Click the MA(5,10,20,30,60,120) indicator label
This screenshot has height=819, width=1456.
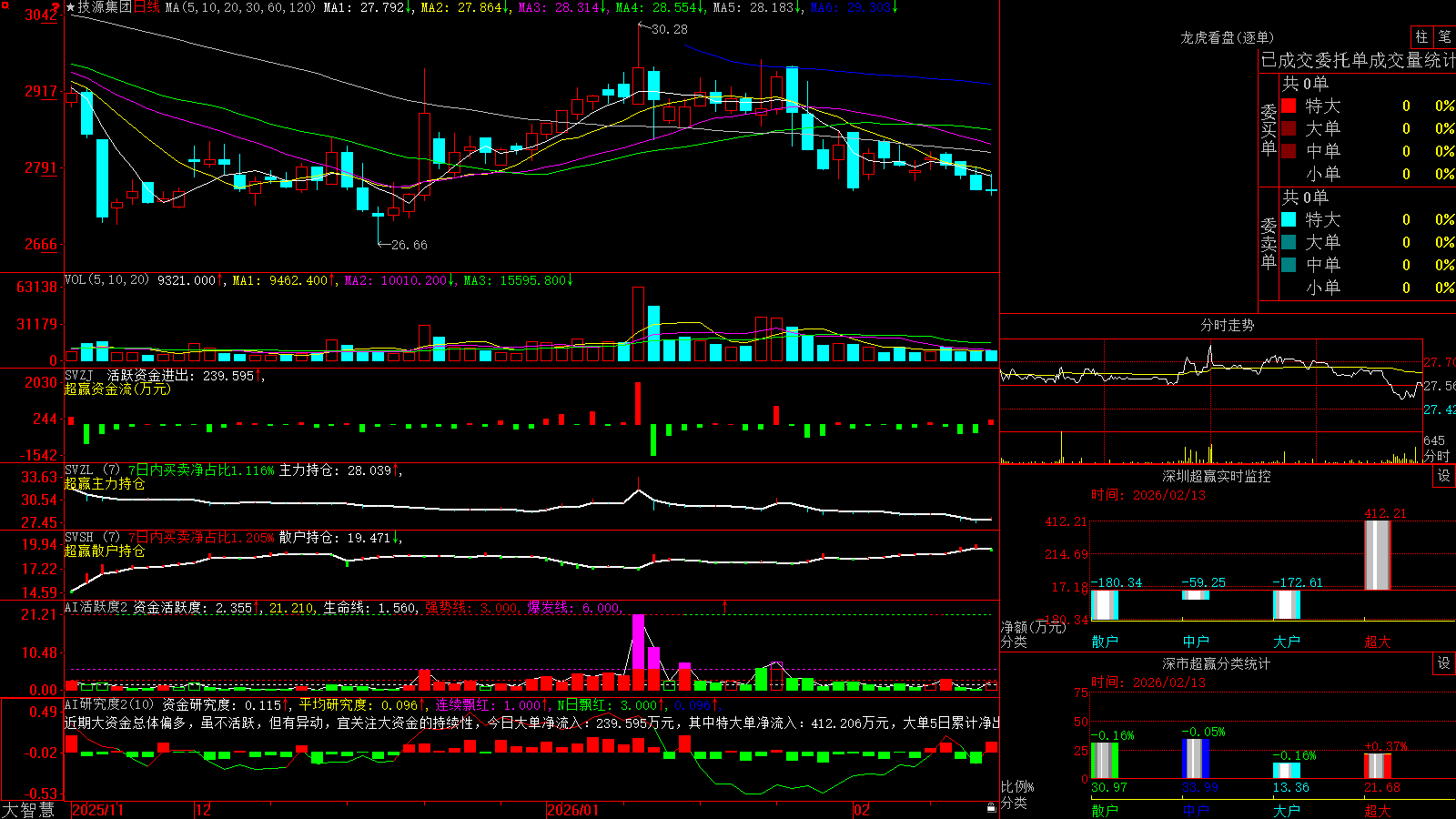[x=240, y=7]
